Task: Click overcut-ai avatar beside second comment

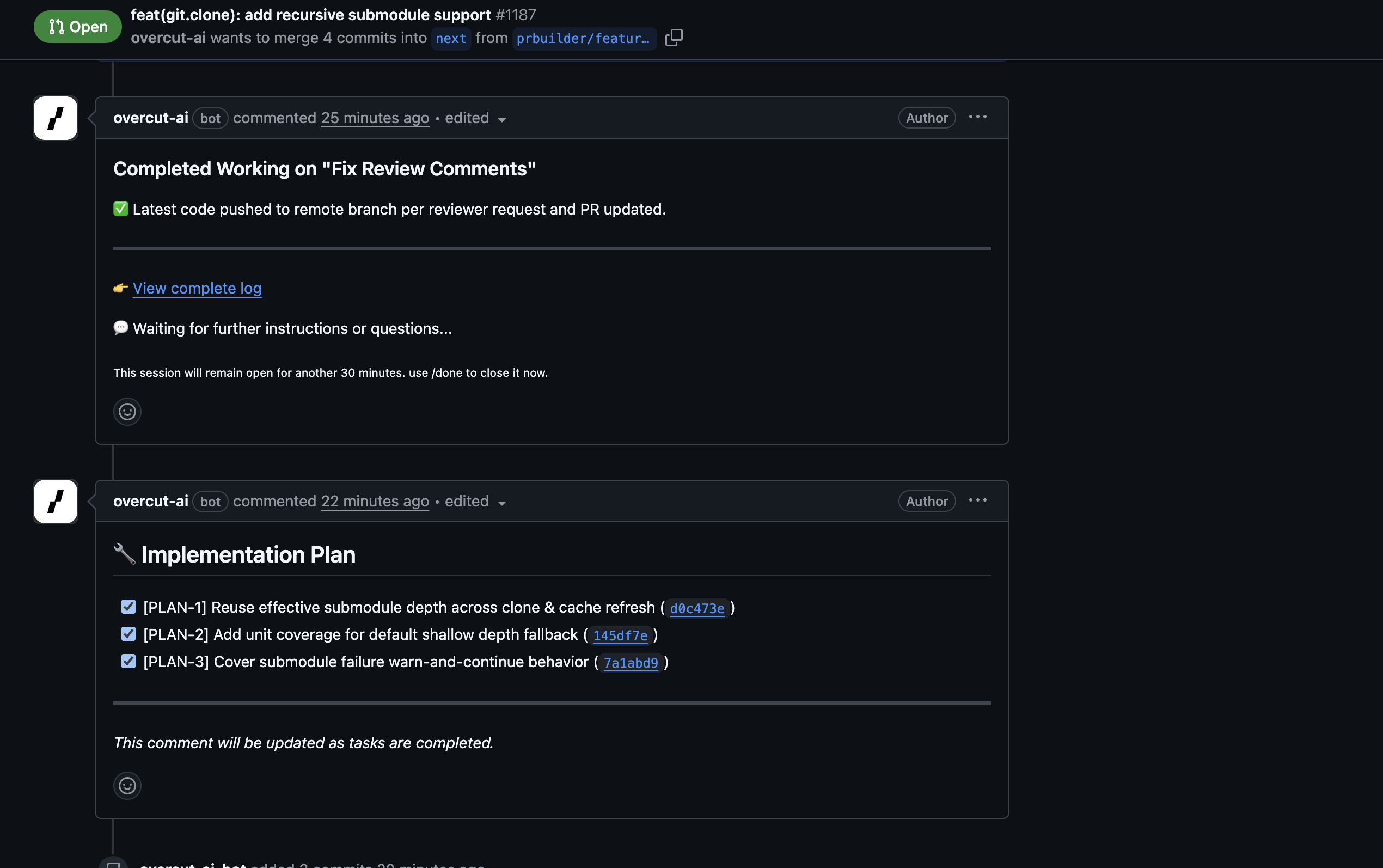Action: pos(56,502)
